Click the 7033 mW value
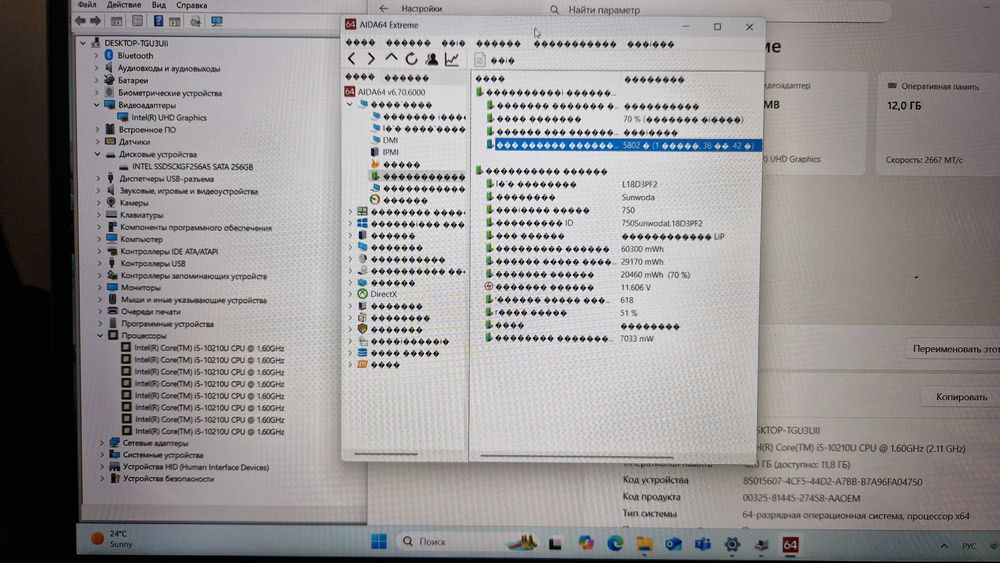This screenshot has height=563, width=1000. tap(636, 339)
